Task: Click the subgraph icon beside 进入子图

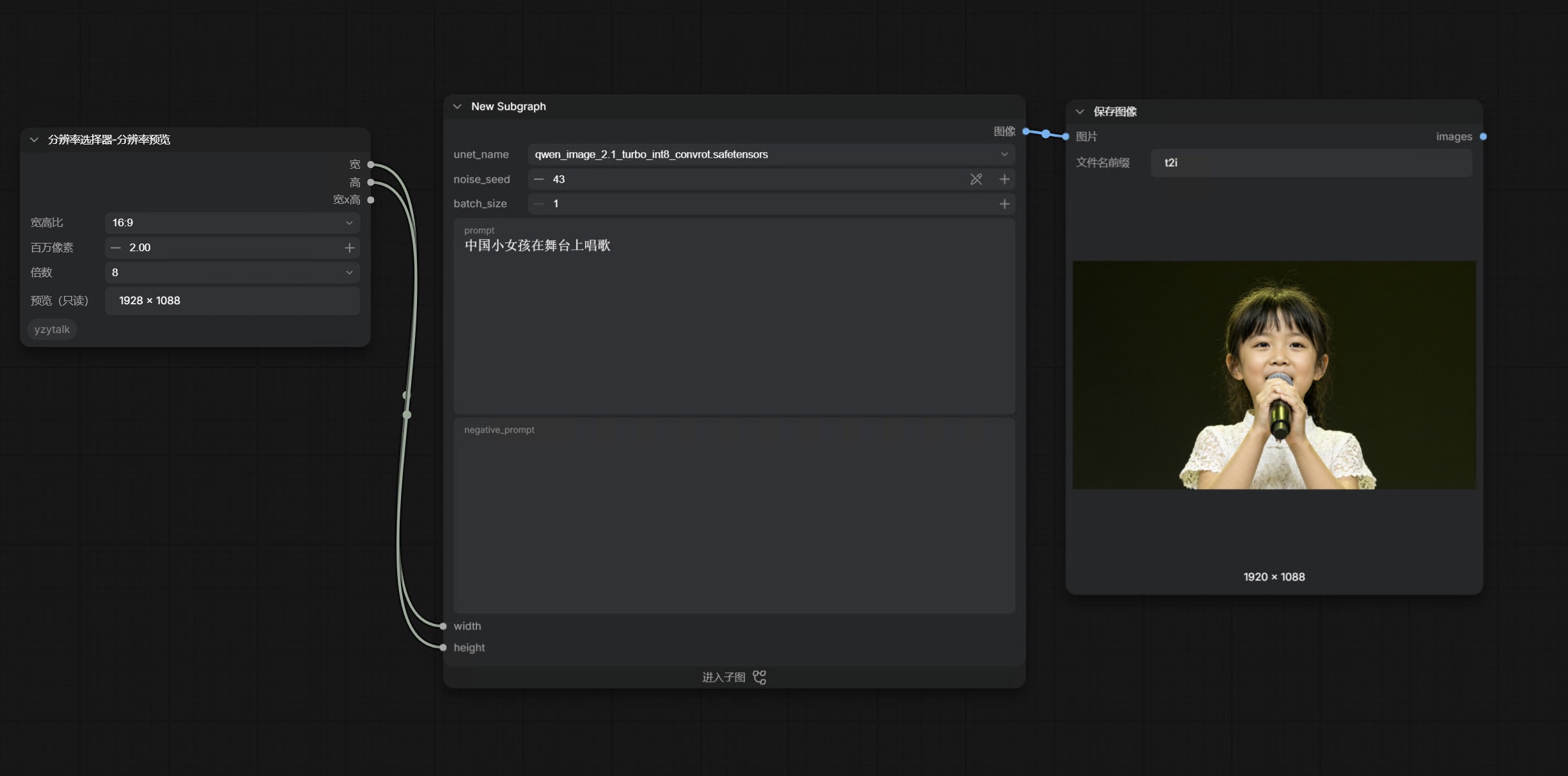Action: [760, 677]
